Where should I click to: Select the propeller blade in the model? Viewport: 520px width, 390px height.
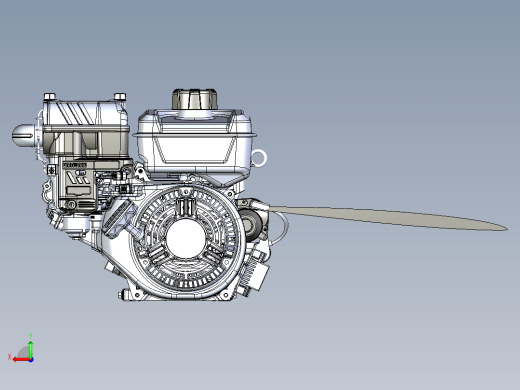pyautogui.click(x=388, y=218)
